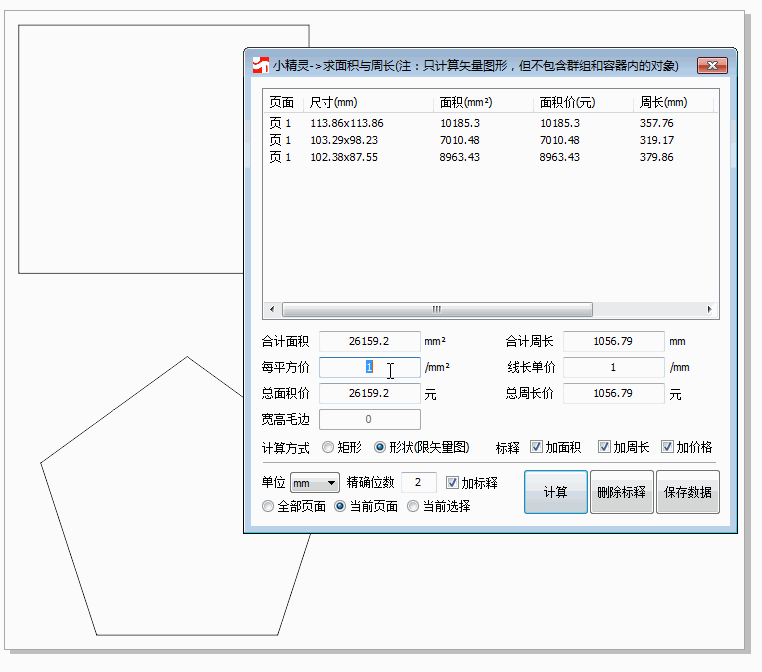Toggle the 加价格 checkbox
The width and height of the screenshot is (762, 672).
pyautogui.click(x=667, y=447)
